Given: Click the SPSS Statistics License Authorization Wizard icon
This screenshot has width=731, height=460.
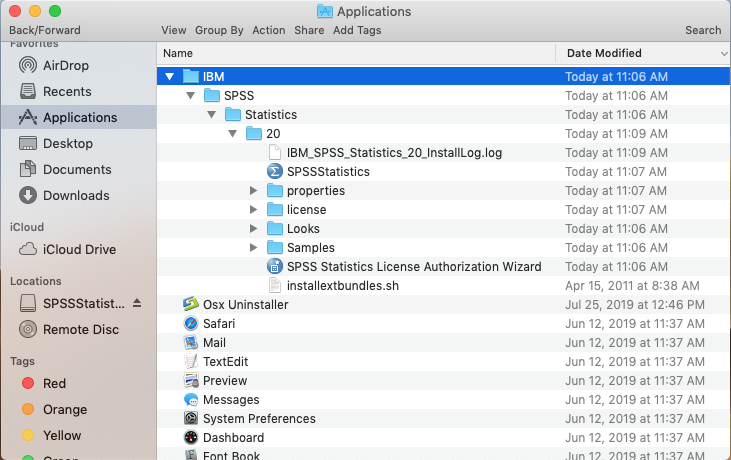Looking at the screenshot, I should coord(275,267).
